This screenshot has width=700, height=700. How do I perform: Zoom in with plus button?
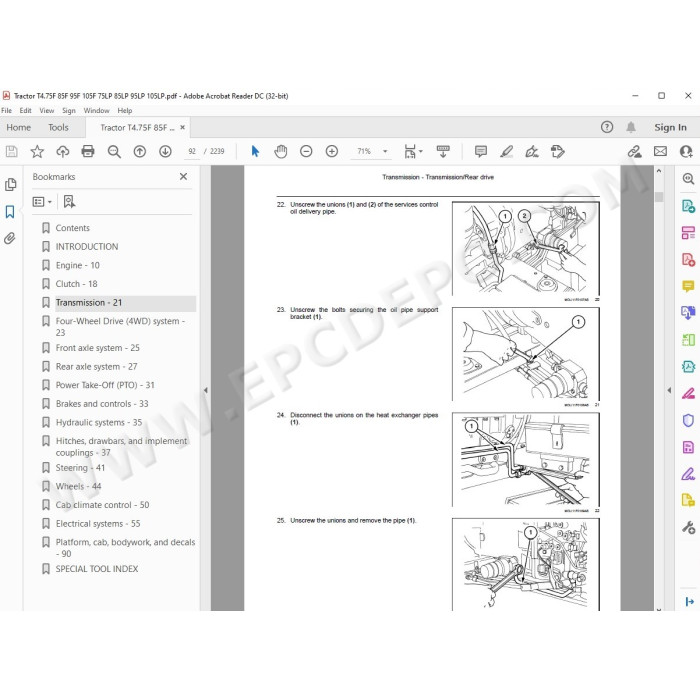[x=332, y=152]
